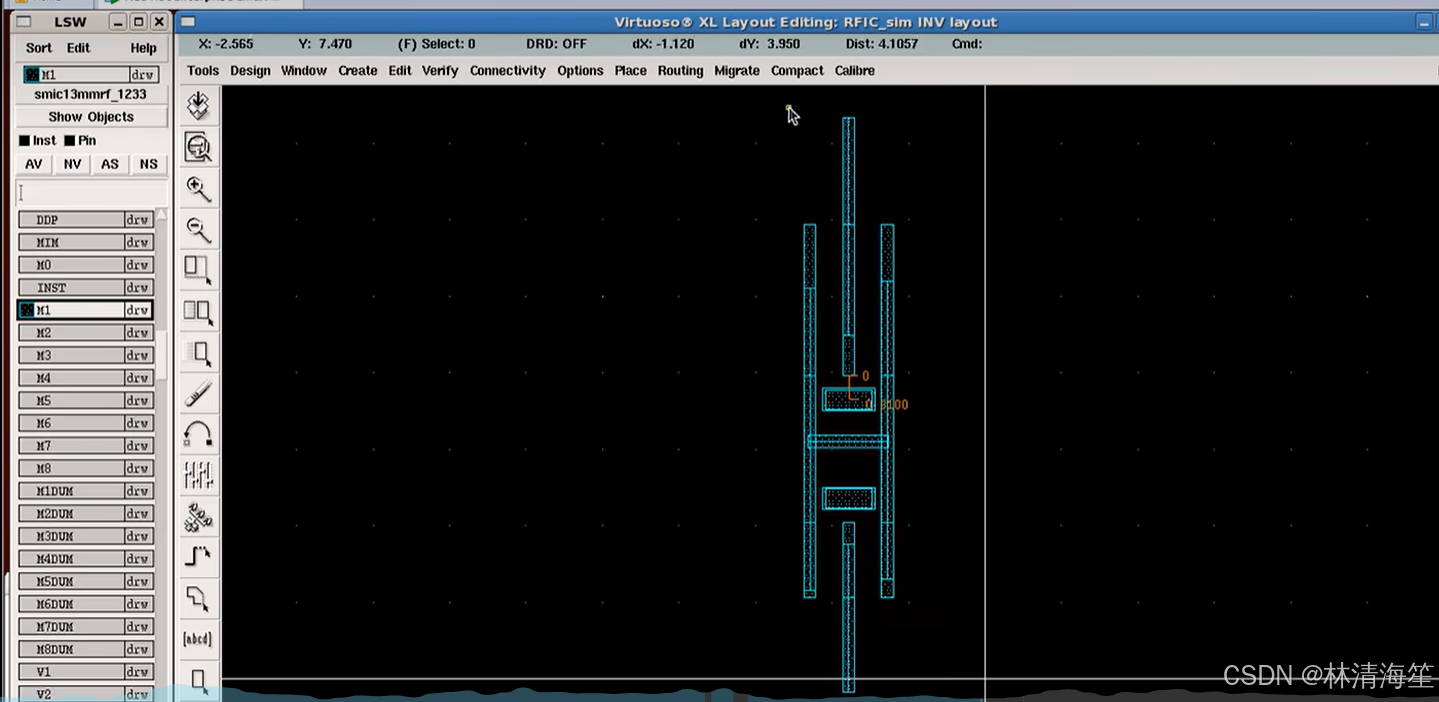The height and width of the screenshot is (702, 1439).
Task: Select the Stretch tool icon
Action: (199, 270)
